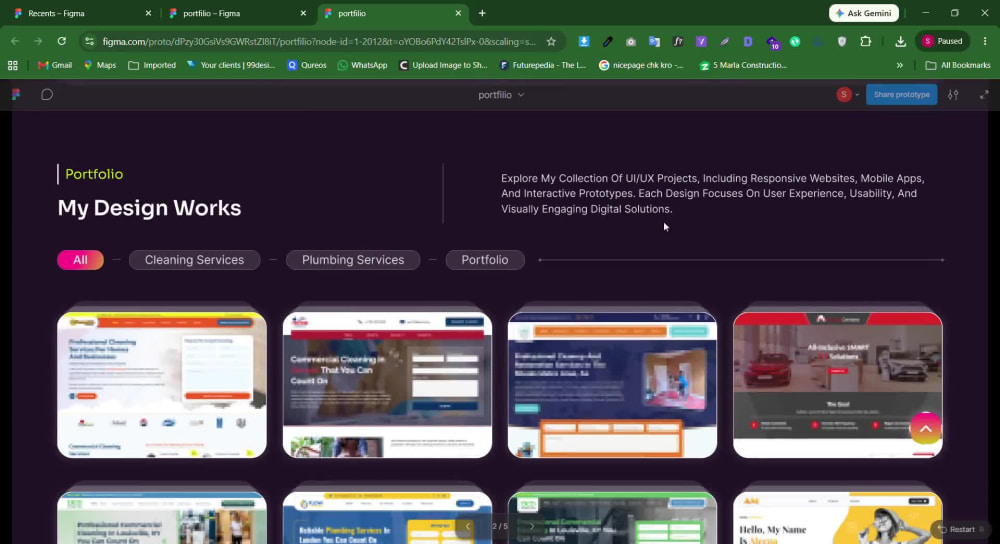Open the Your clients 99designs bookmark
The image size is (1000, 544).
pyautogui.click(x=231, y=65)
